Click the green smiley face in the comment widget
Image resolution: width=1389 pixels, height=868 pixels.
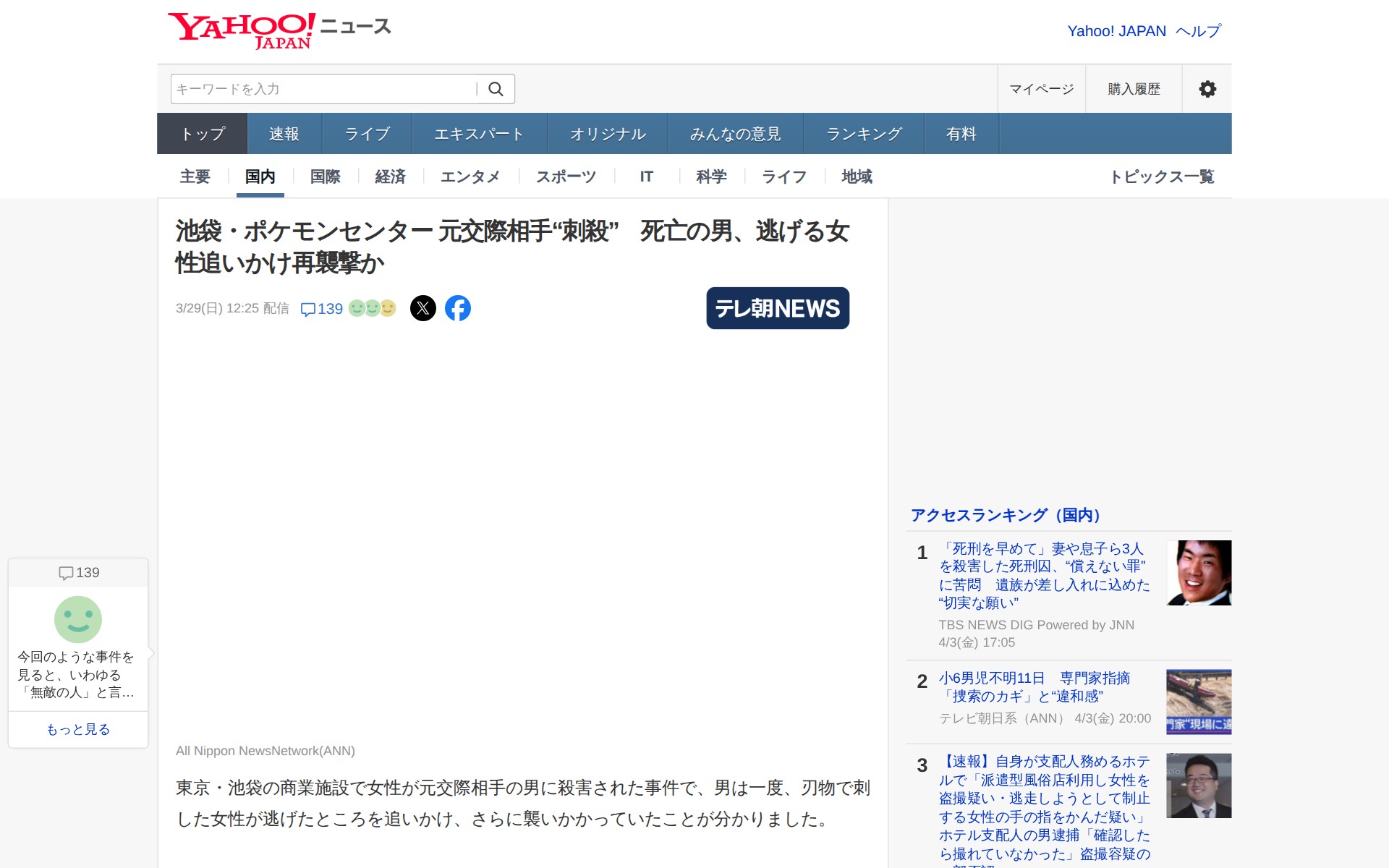tap(78, 619)
